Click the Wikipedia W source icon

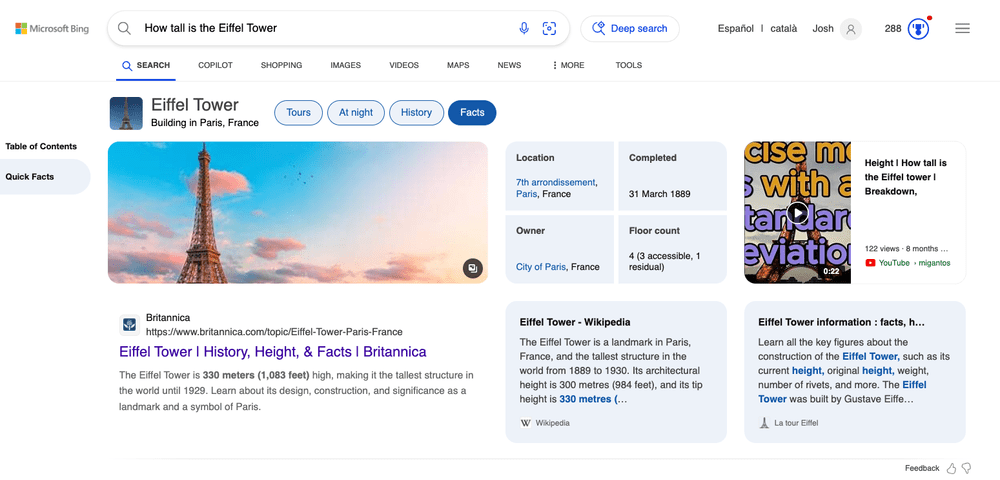(x=526, y=423)
